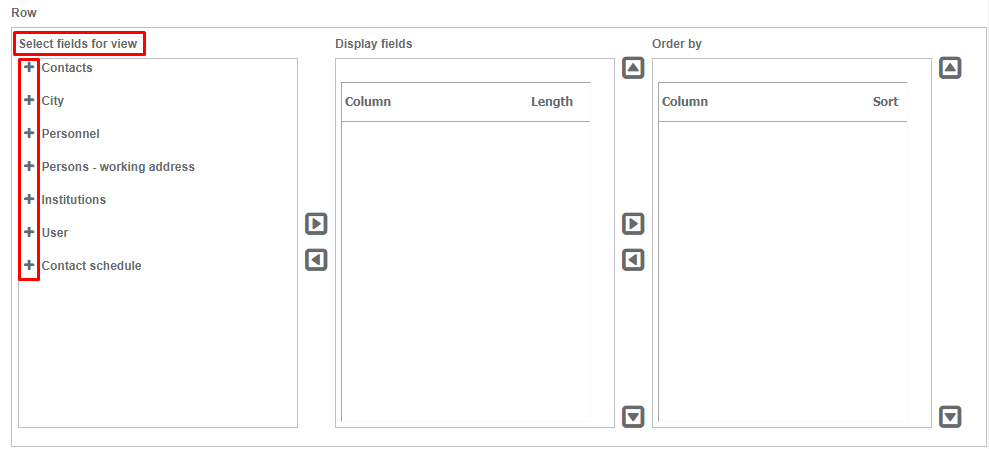Expand the Personnel field group
This screenshot has width=989, height=449.
point(29,133)
